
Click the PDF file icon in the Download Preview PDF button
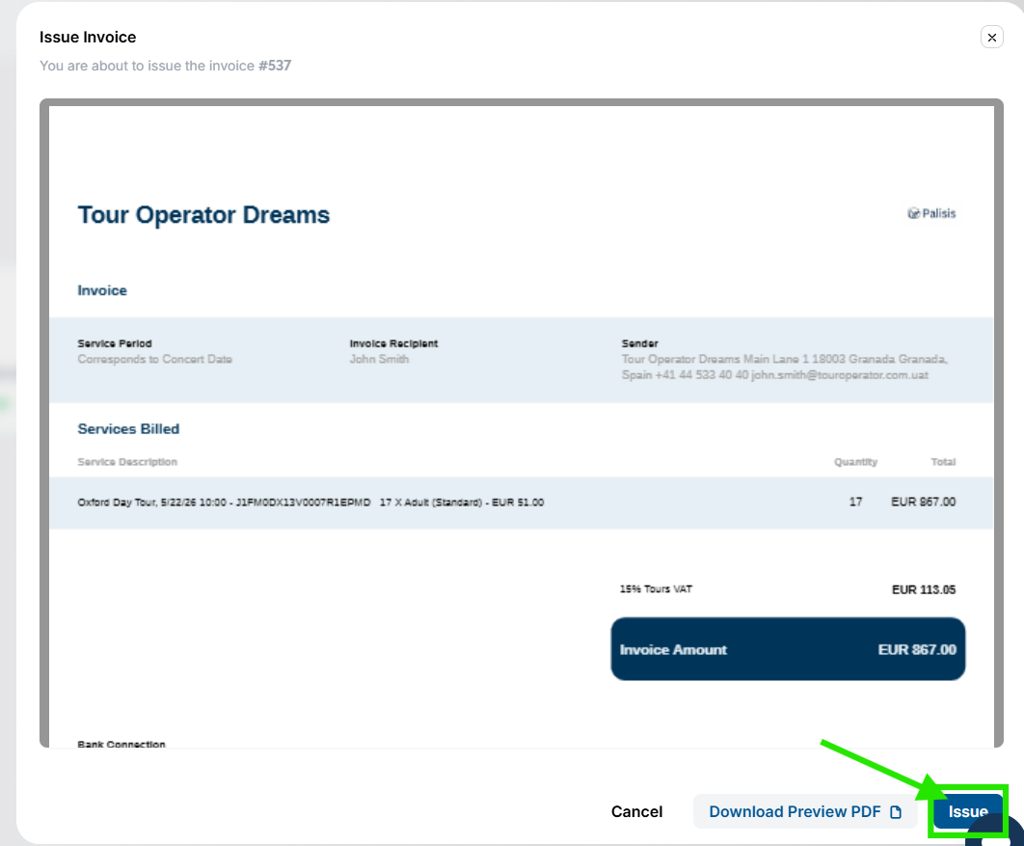pos(896,812)
